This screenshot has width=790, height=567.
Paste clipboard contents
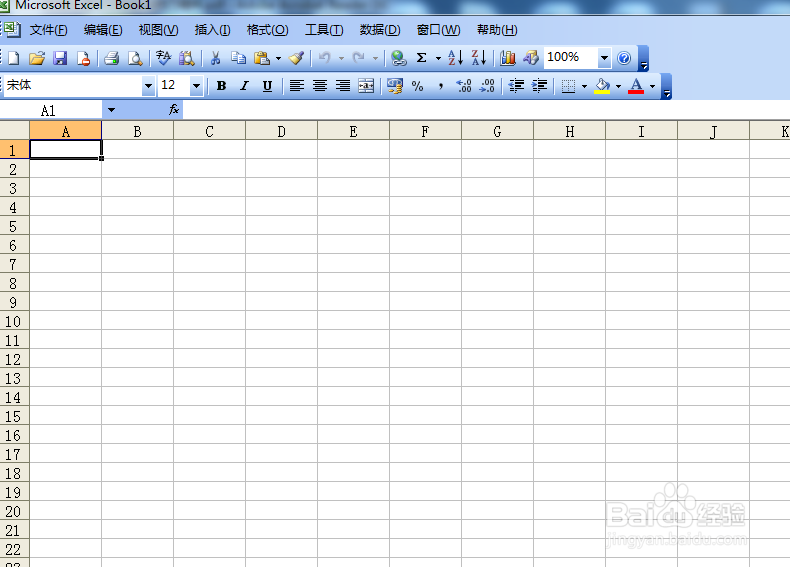[262, 58]
